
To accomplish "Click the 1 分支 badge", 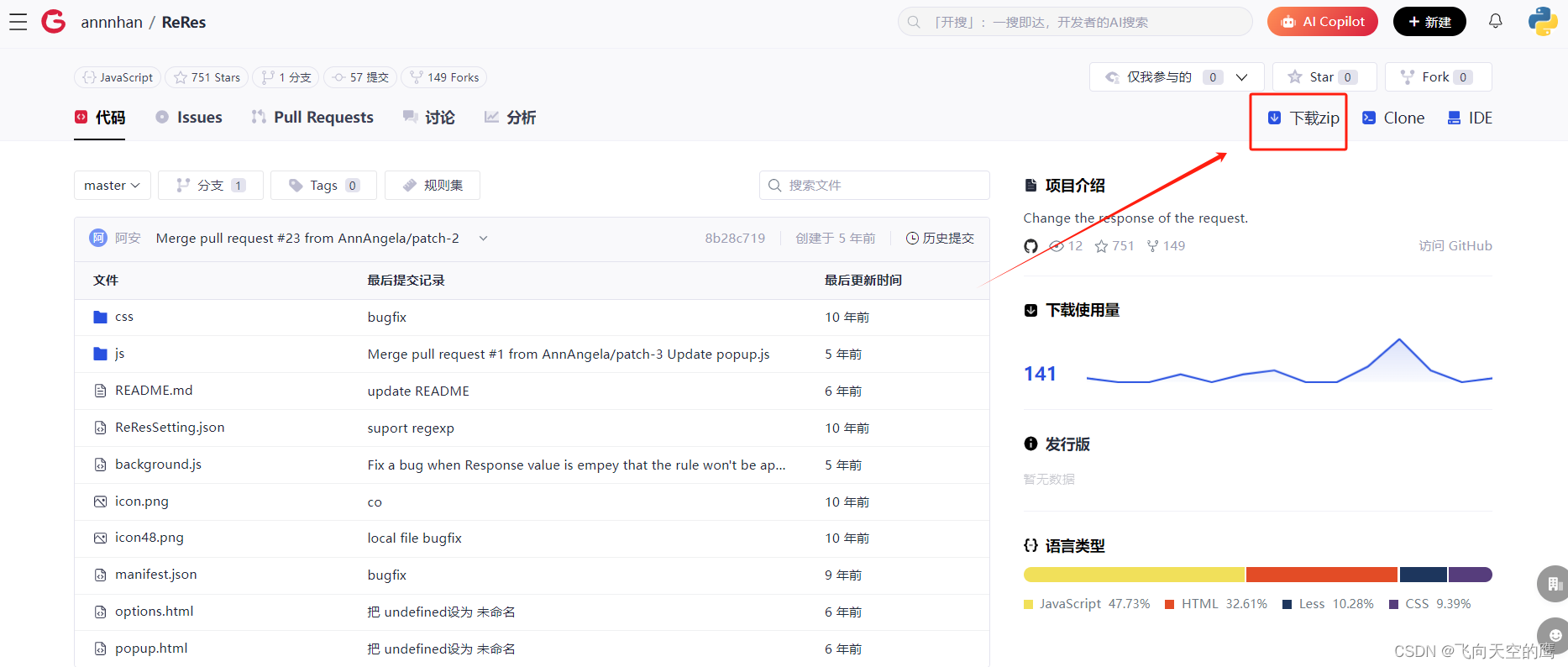I will (286, 77).
